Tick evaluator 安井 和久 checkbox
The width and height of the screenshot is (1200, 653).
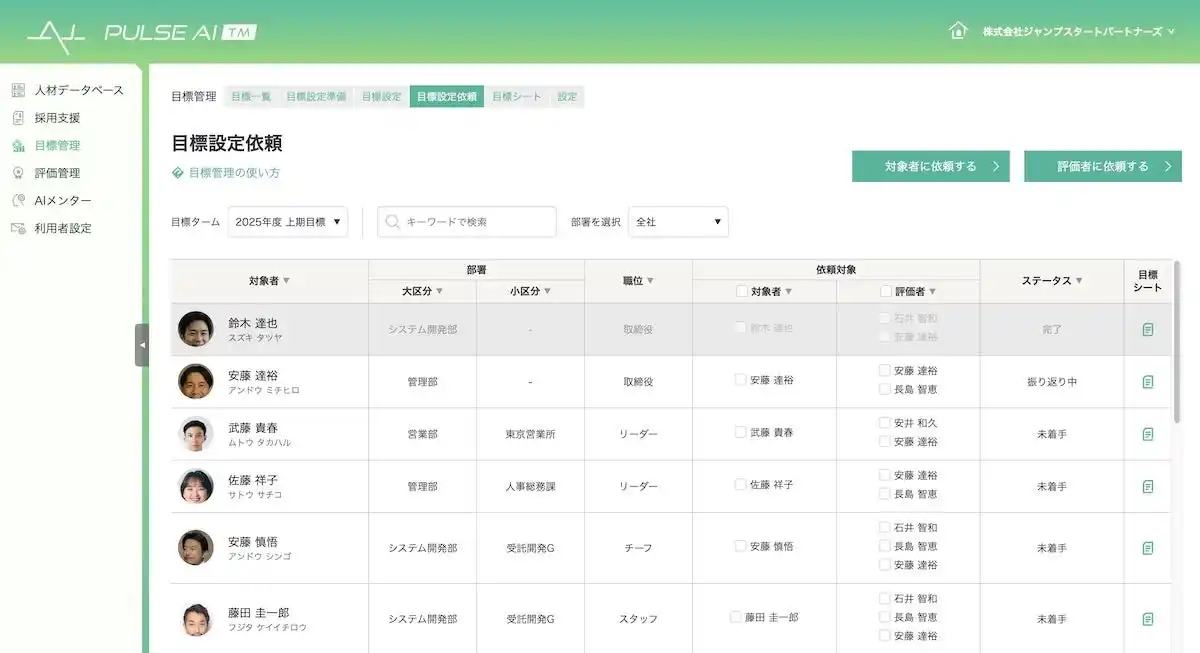point(884,423)
